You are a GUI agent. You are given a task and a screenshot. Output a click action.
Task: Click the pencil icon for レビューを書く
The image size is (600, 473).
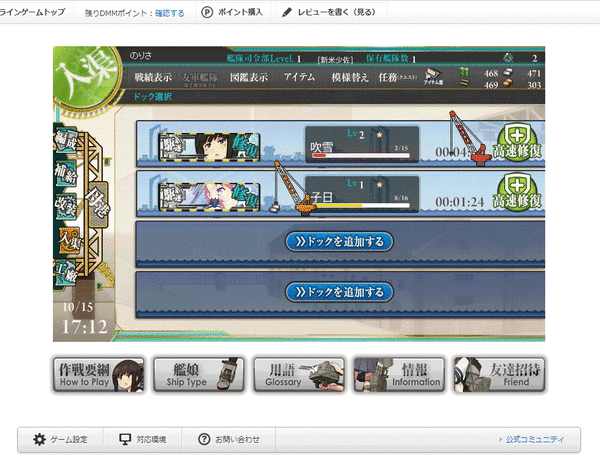coord(286,13)
